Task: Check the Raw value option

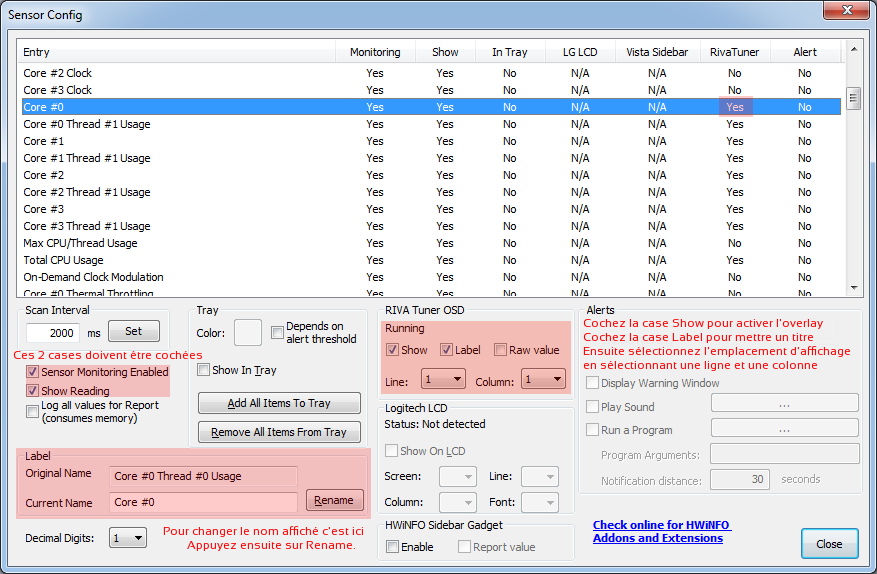Action: pos(500,350)
